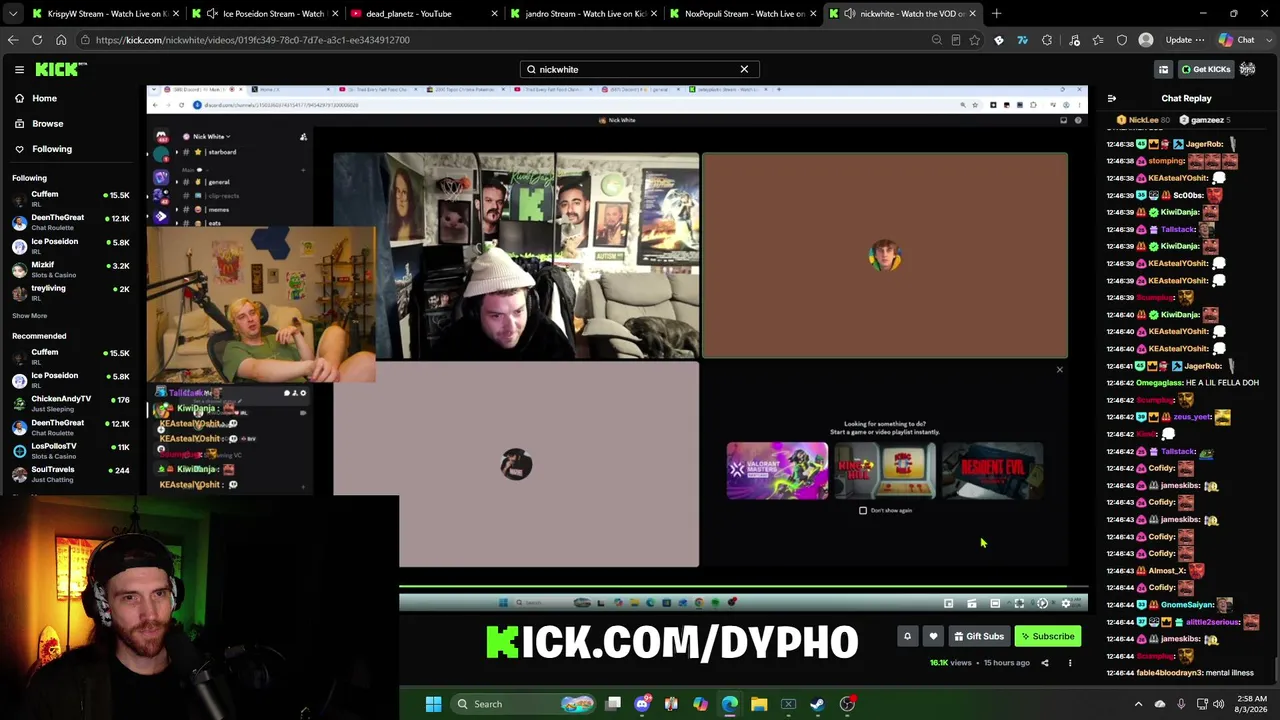Switch to the dead_planetz YouTube tab
1280x720 pixels.
(424, 14)
